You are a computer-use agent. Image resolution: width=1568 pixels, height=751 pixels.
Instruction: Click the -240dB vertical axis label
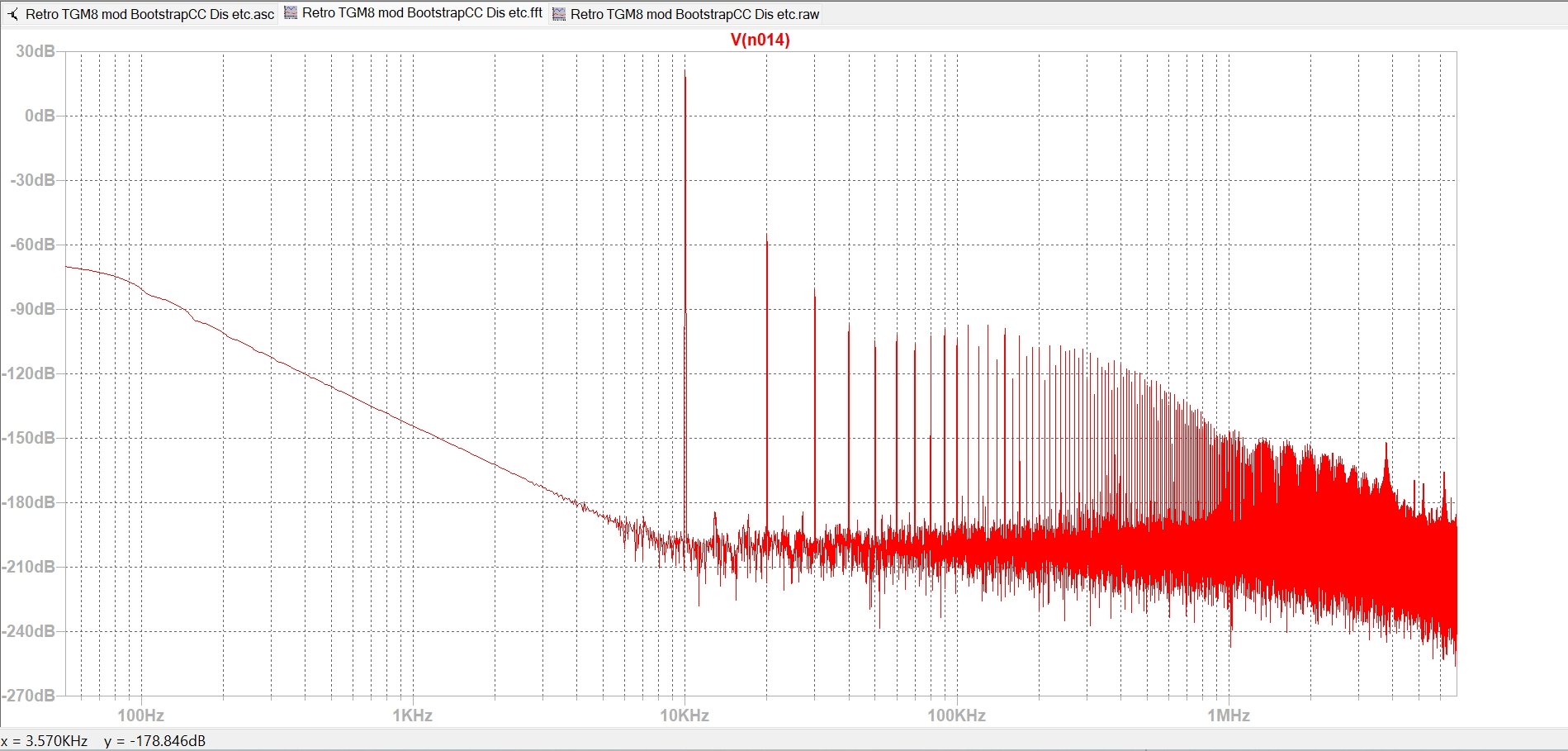tap(28, 631)
